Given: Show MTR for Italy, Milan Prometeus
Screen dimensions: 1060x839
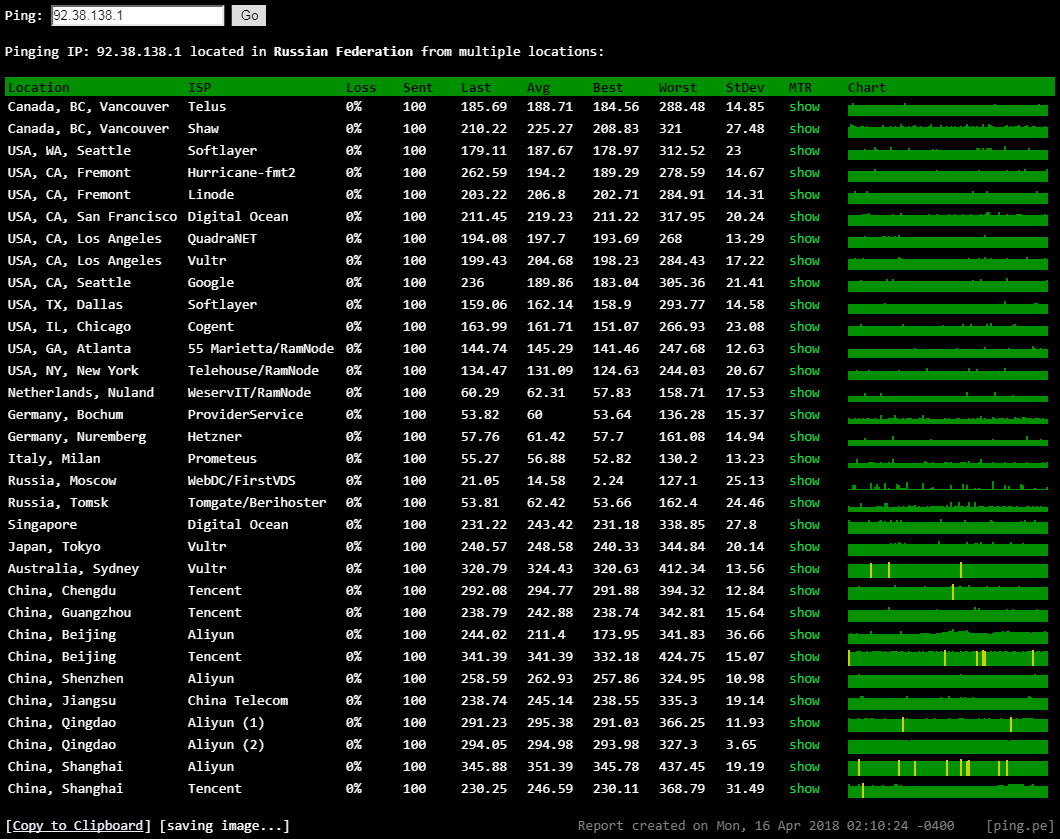Looking at the screenshot, I should click(x=804, y=459).
